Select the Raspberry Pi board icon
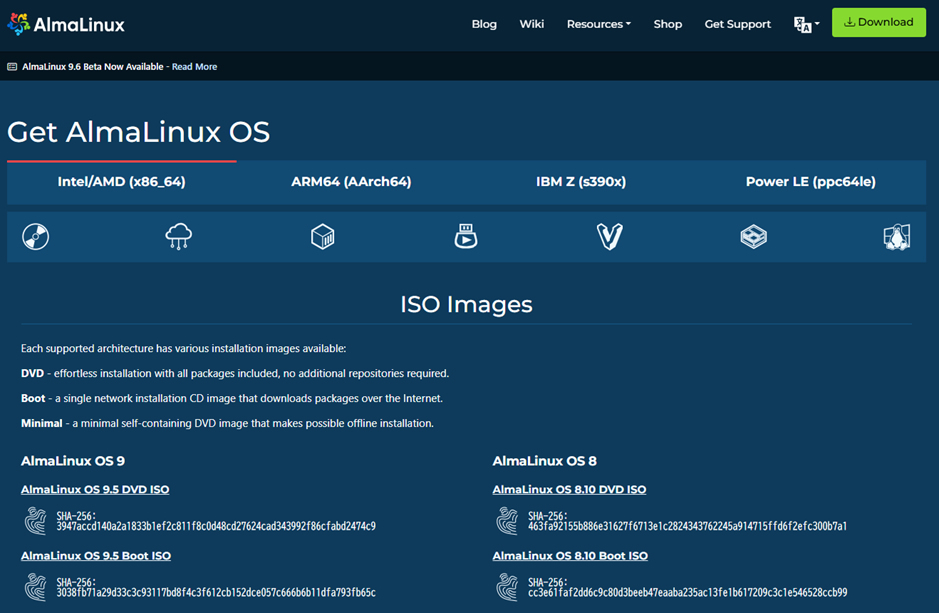 point(753,237)
